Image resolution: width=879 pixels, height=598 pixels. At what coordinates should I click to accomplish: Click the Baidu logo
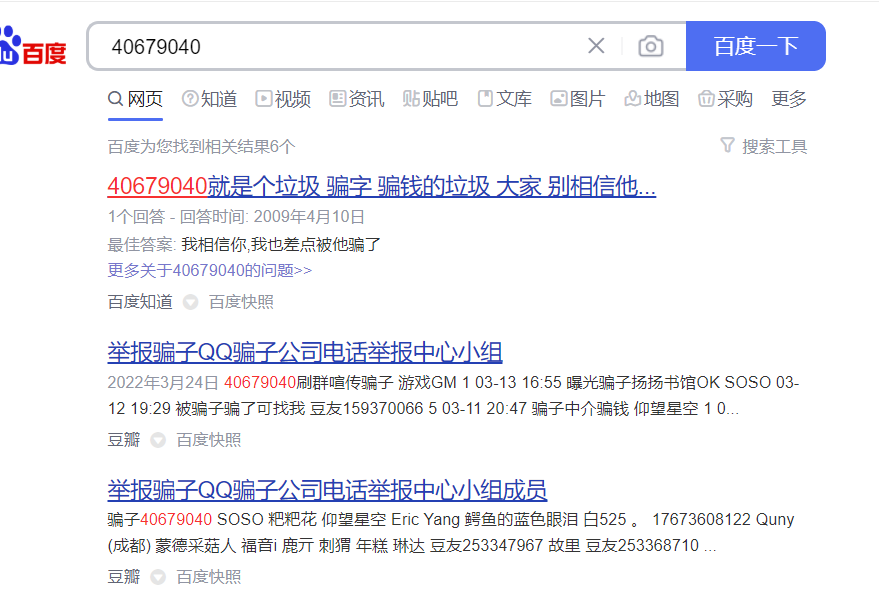33,47
